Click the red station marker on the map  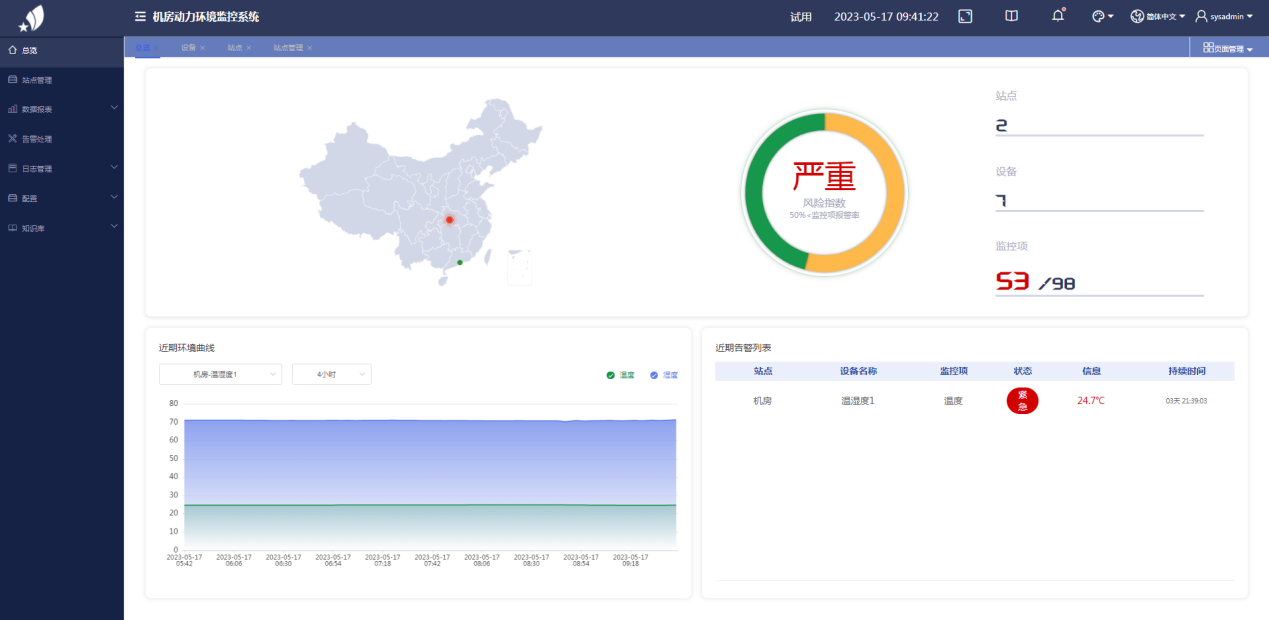449,220
